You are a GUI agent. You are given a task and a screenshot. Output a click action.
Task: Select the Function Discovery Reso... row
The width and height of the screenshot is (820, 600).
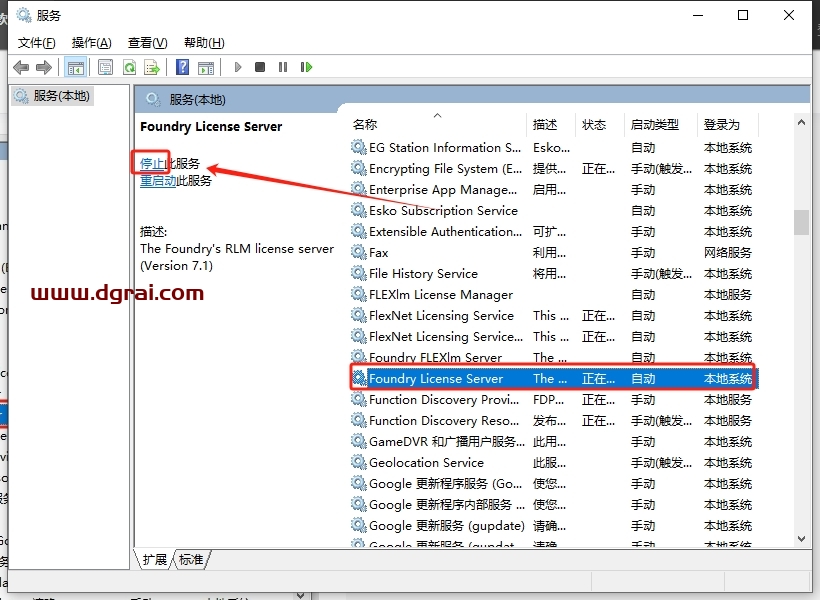coord(552,420)
